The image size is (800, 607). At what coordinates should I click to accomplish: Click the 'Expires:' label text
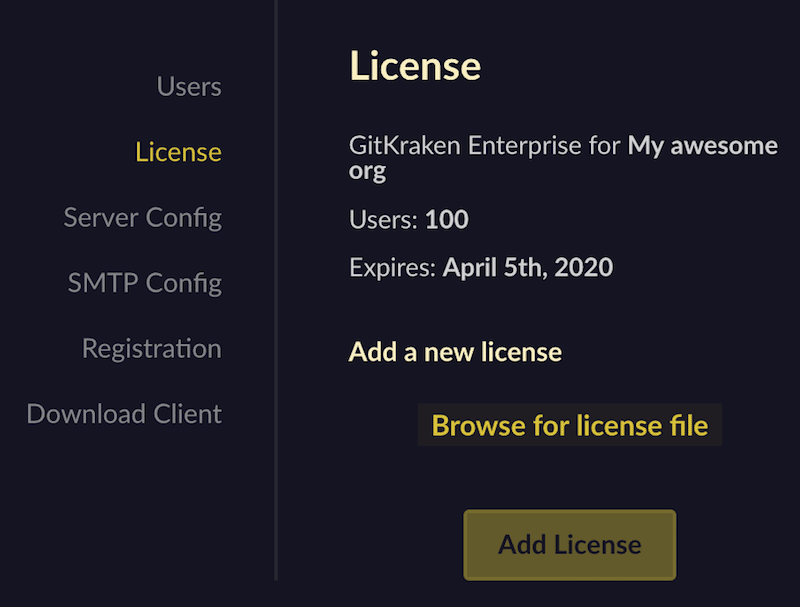[x=392, y=267]
